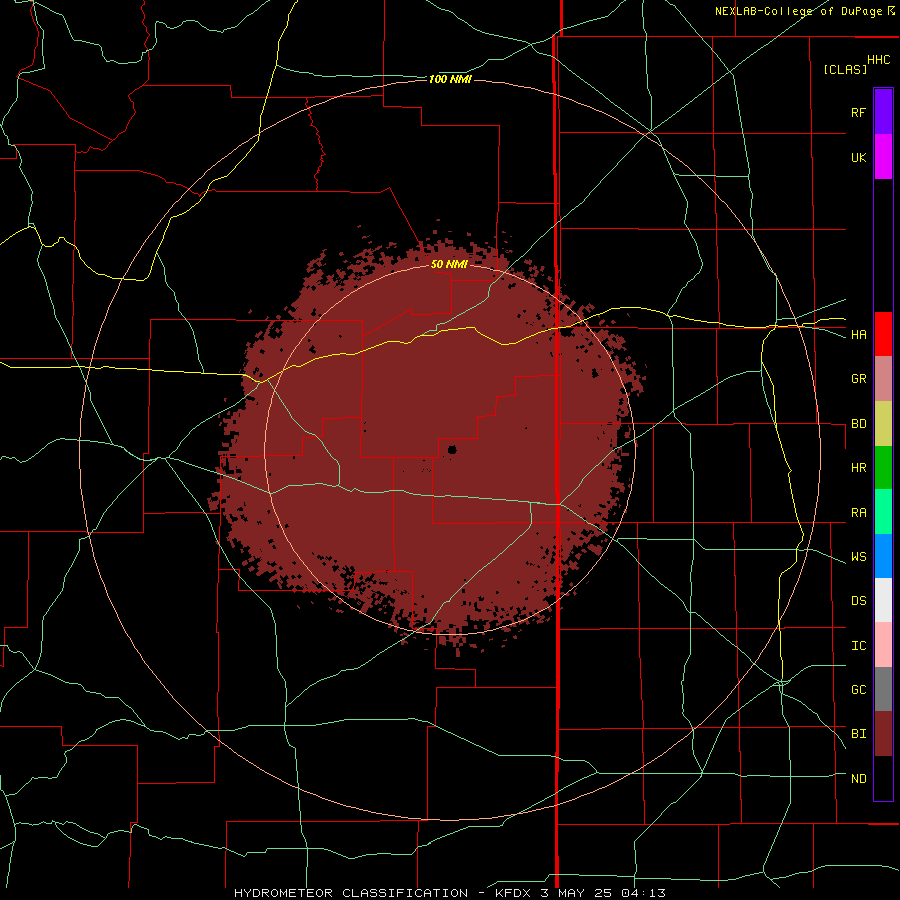This screenshot has width=900, height=900.
Task: Click the IC light pink legend swatch
Action: click(883, 645)
